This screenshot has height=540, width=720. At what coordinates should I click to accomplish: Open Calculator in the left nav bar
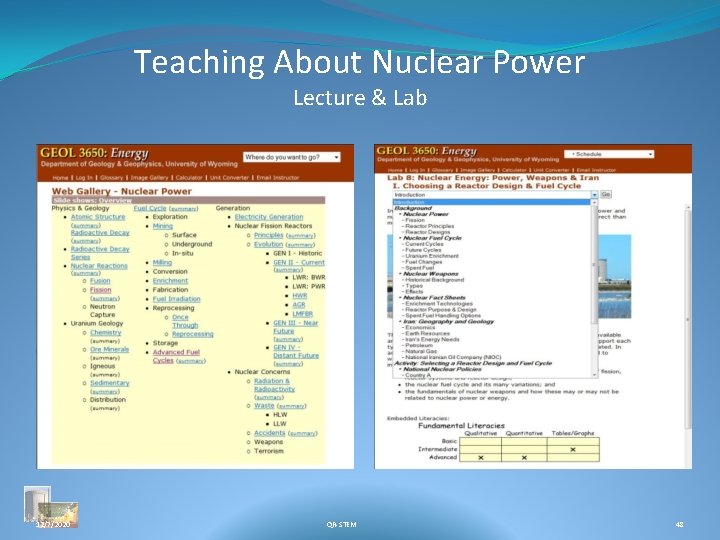pos(189,178)
